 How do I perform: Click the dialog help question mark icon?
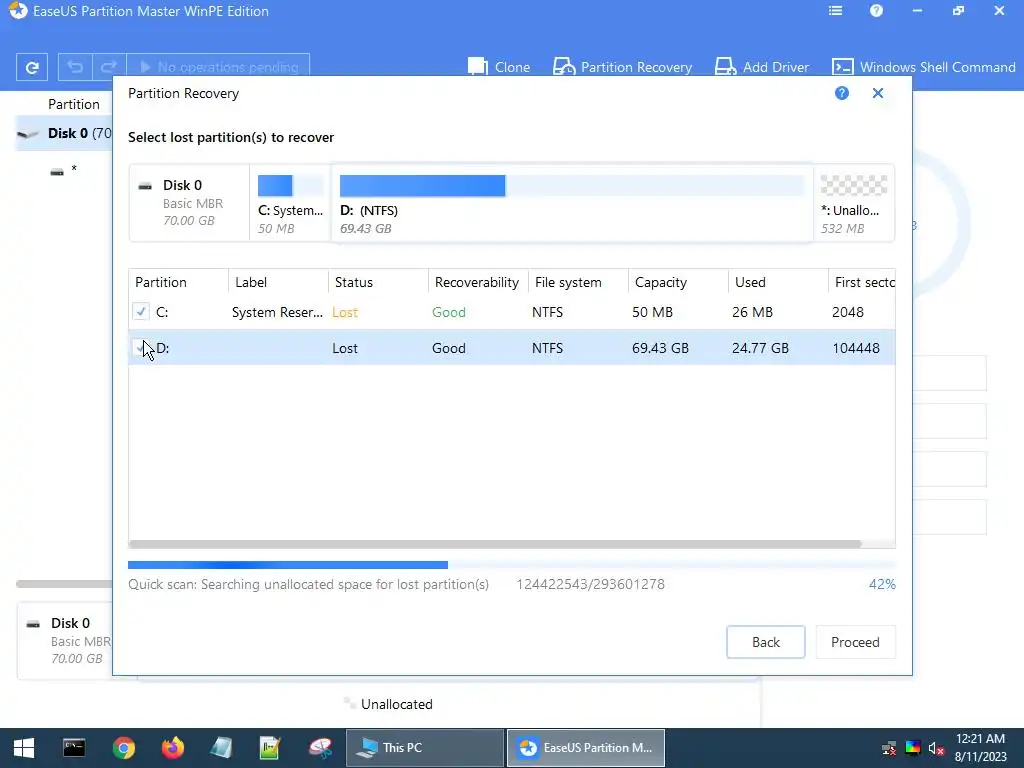point(842,93)
